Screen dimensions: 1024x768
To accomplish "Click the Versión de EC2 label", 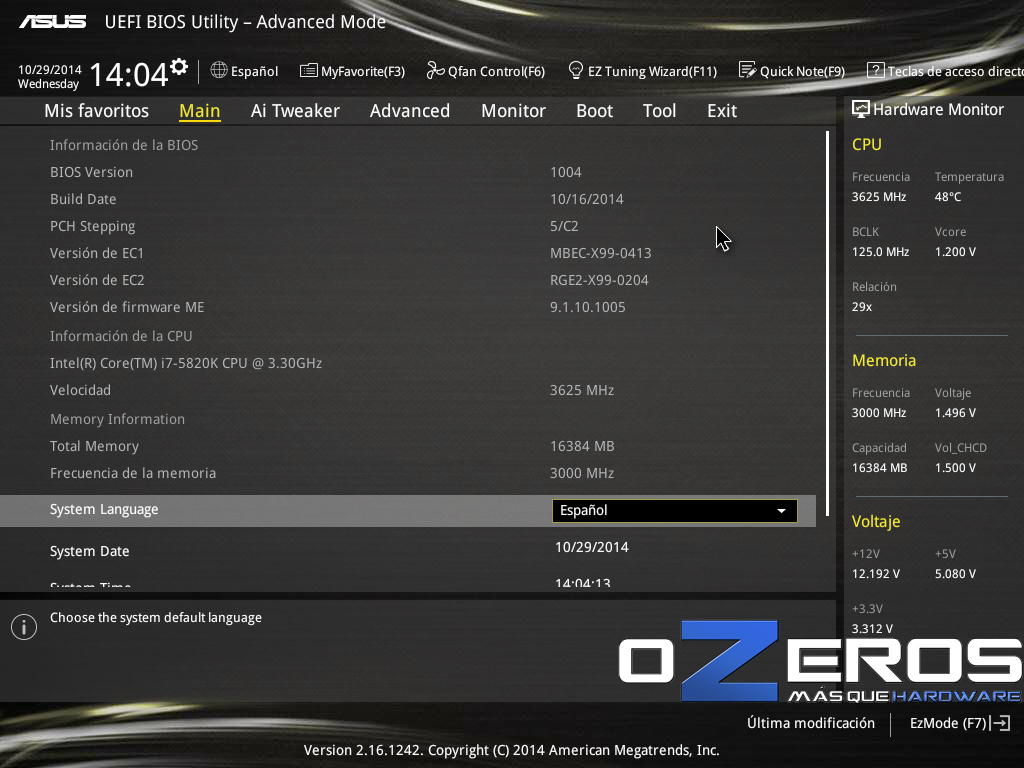I will click(97, 280).
